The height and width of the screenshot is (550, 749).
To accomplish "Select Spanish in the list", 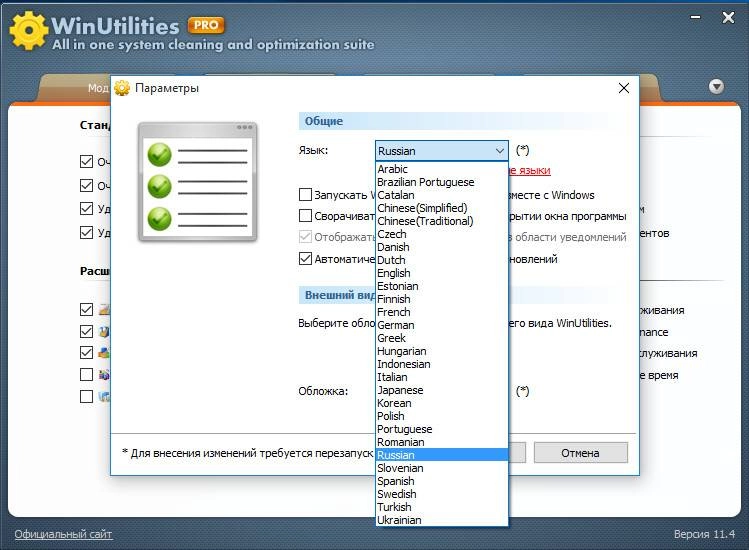I will (441, 481).
